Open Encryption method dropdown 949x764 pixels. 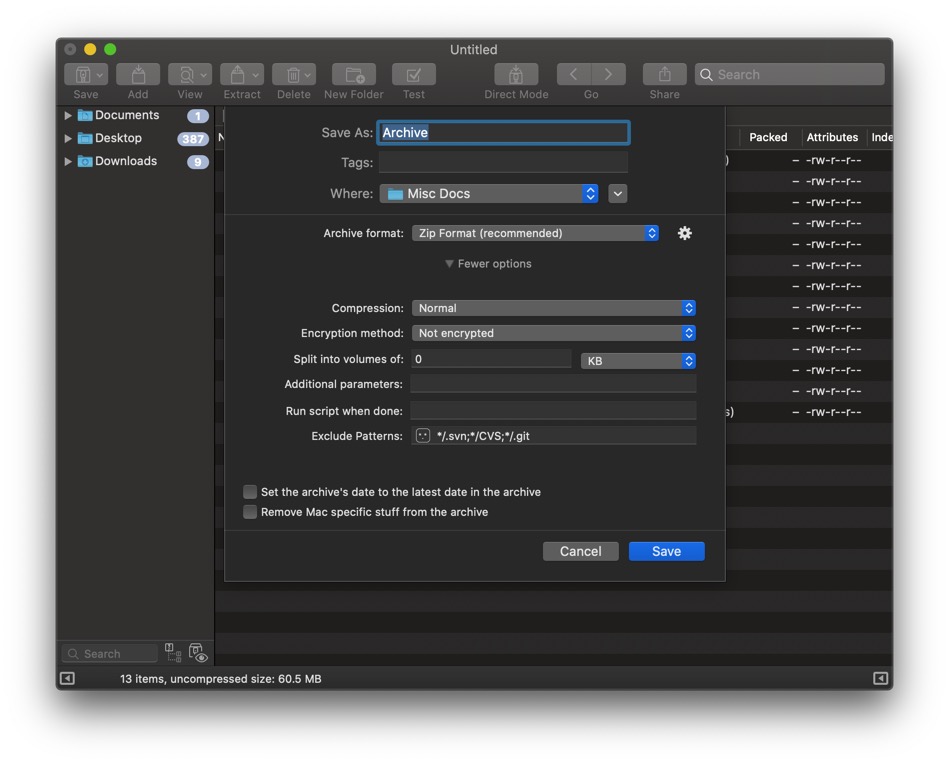(554, 333)
